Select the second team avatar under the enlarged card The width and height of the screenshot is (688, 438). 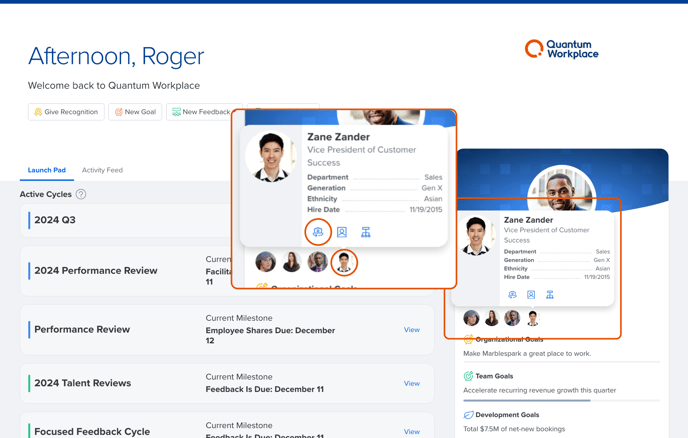point(291,262)
